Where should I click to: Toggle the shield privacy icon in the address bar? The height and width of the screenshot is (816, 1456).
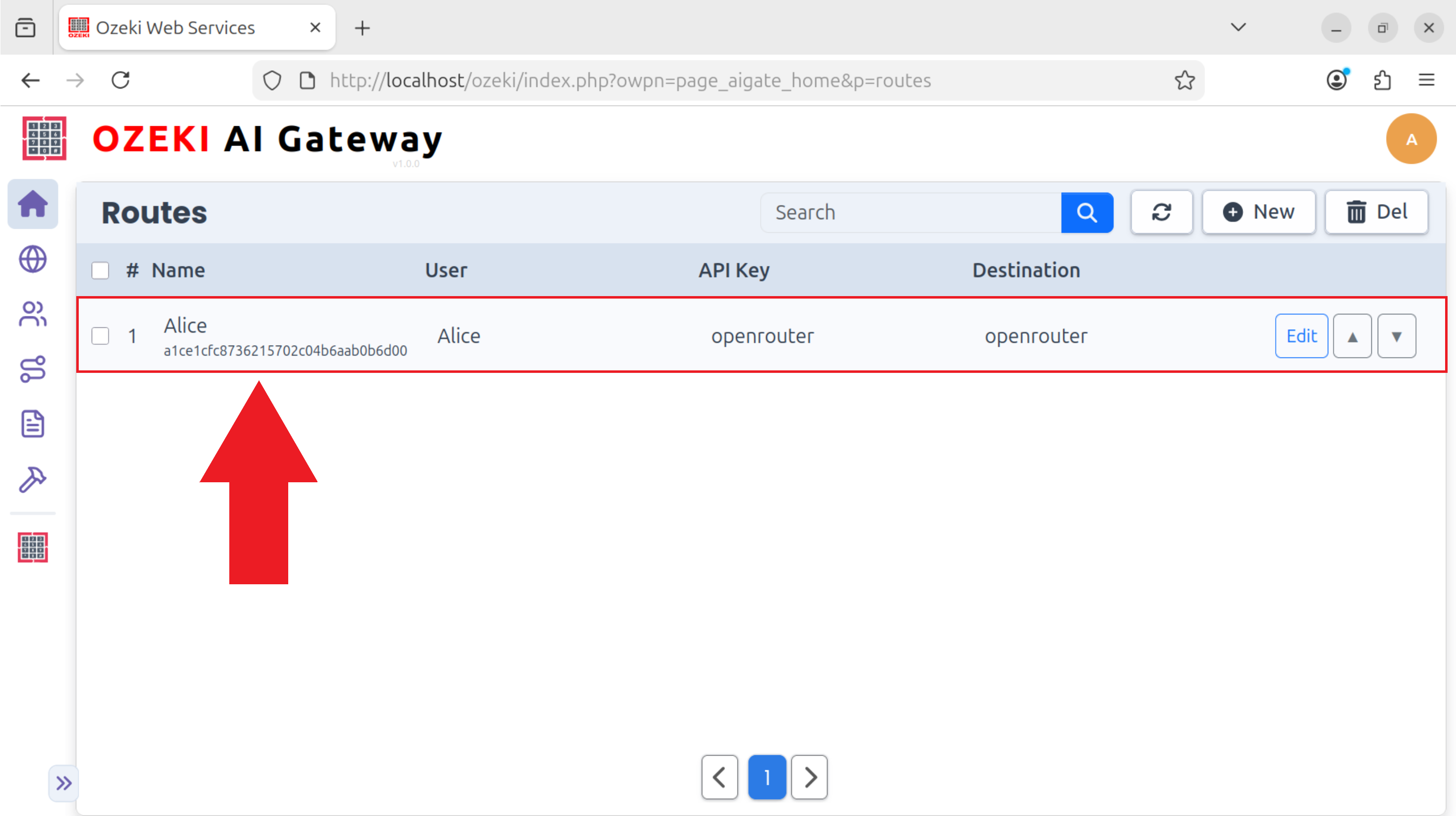(x=272, y=80)
